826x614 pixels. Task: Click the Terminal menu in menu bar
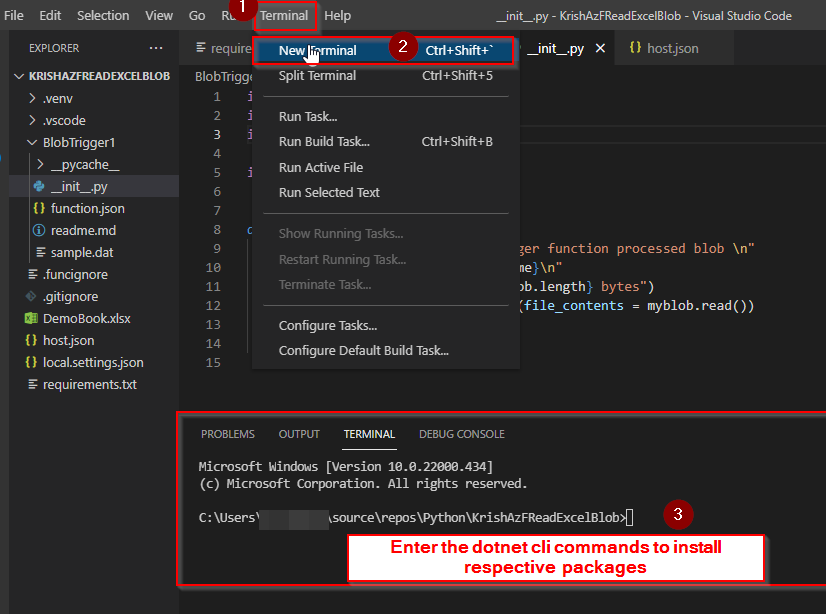coord(284,15)
